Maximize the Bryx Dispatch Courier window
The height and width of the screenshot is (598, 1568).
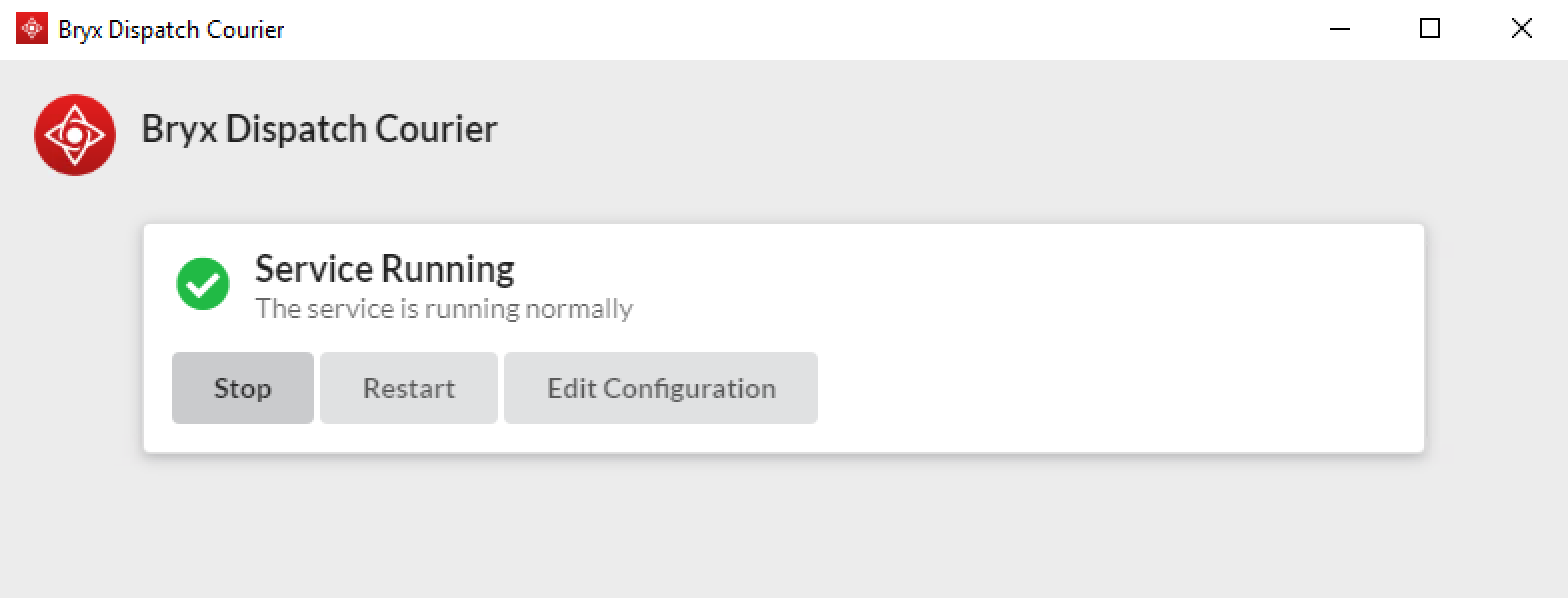1430,29
